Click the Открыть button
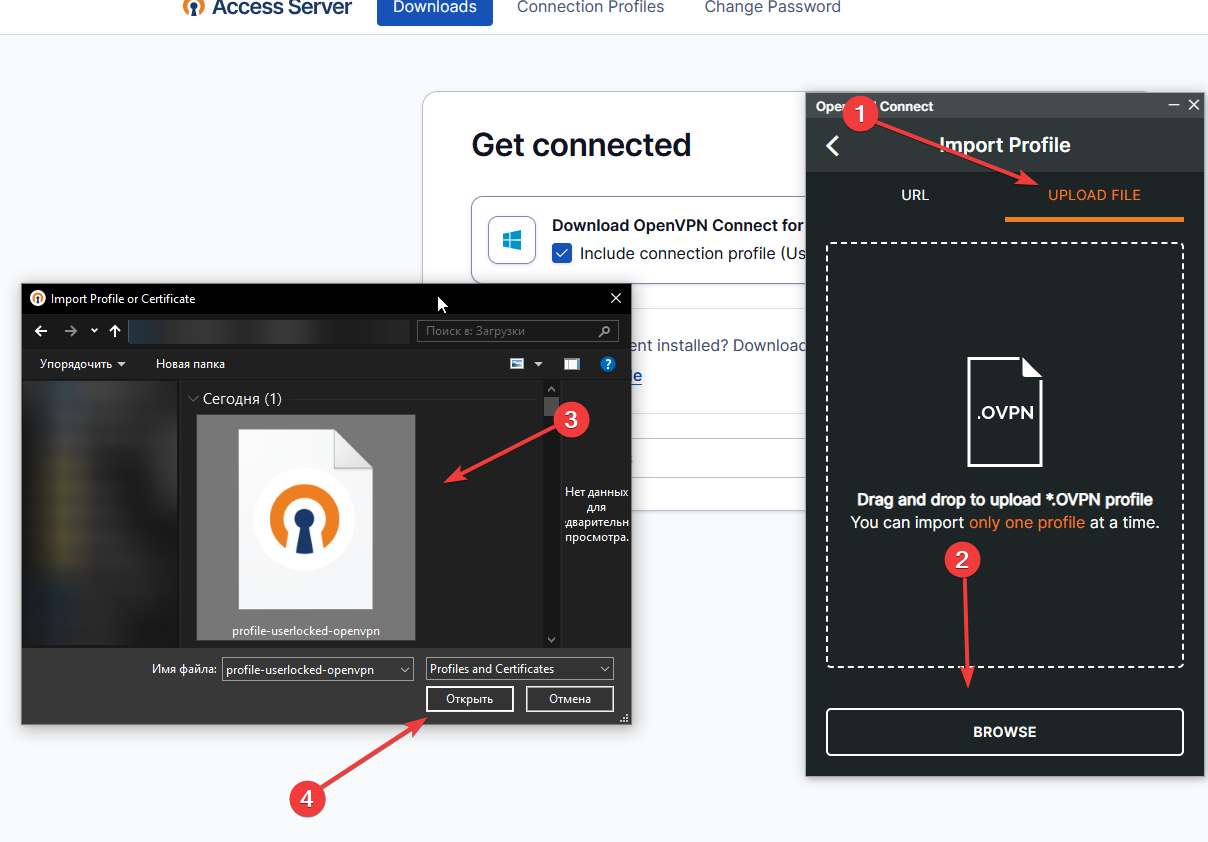 click(470, 699)
